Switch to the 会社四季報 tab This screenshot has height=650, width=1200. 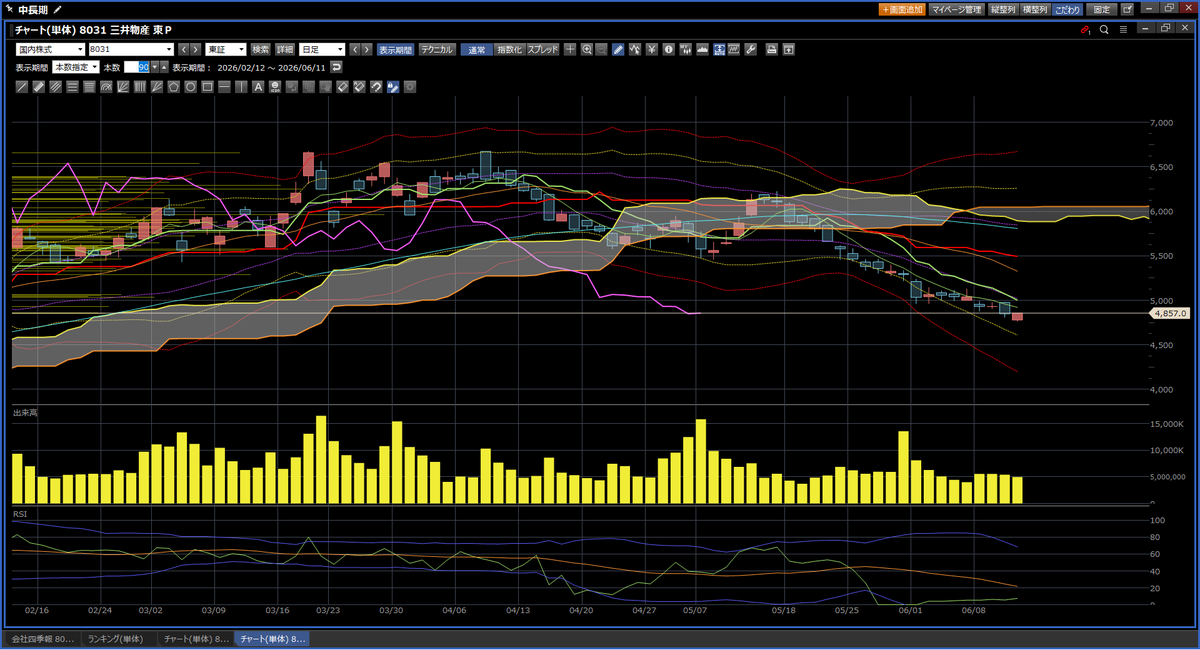click(x=41, y=638)
